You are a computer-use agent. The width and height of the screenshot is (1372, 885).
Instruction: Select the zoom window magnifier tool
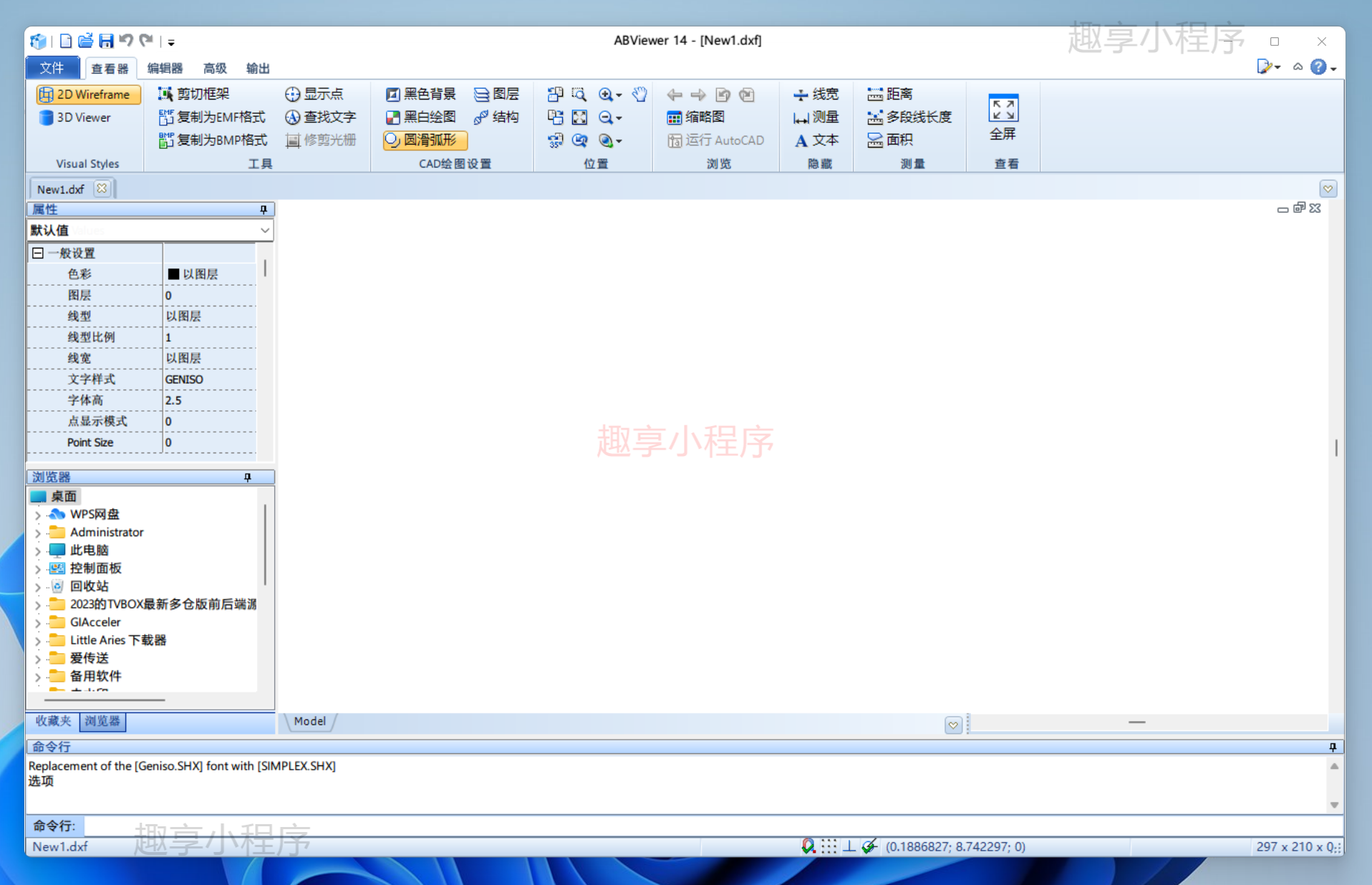point(579,94)
